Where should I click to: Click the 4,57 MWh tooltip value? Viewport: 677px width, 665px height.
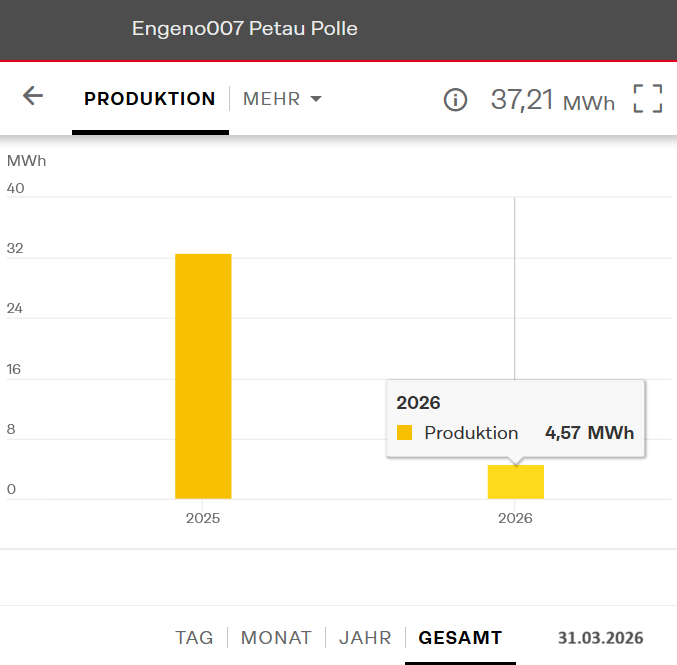[x=589, y=433]
